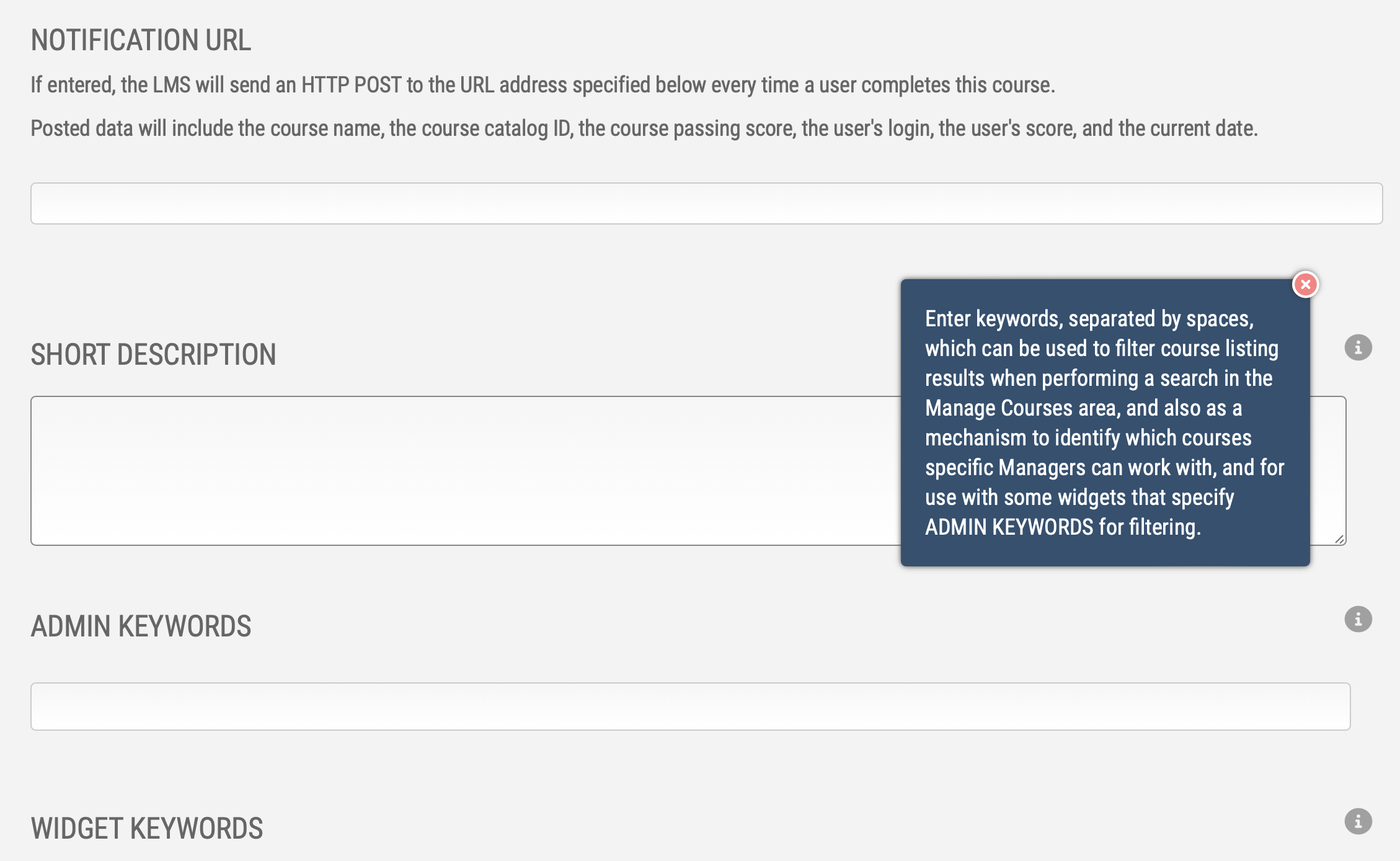
Task: Focus the Admin Keywords input field
Action: pos(690,707)
